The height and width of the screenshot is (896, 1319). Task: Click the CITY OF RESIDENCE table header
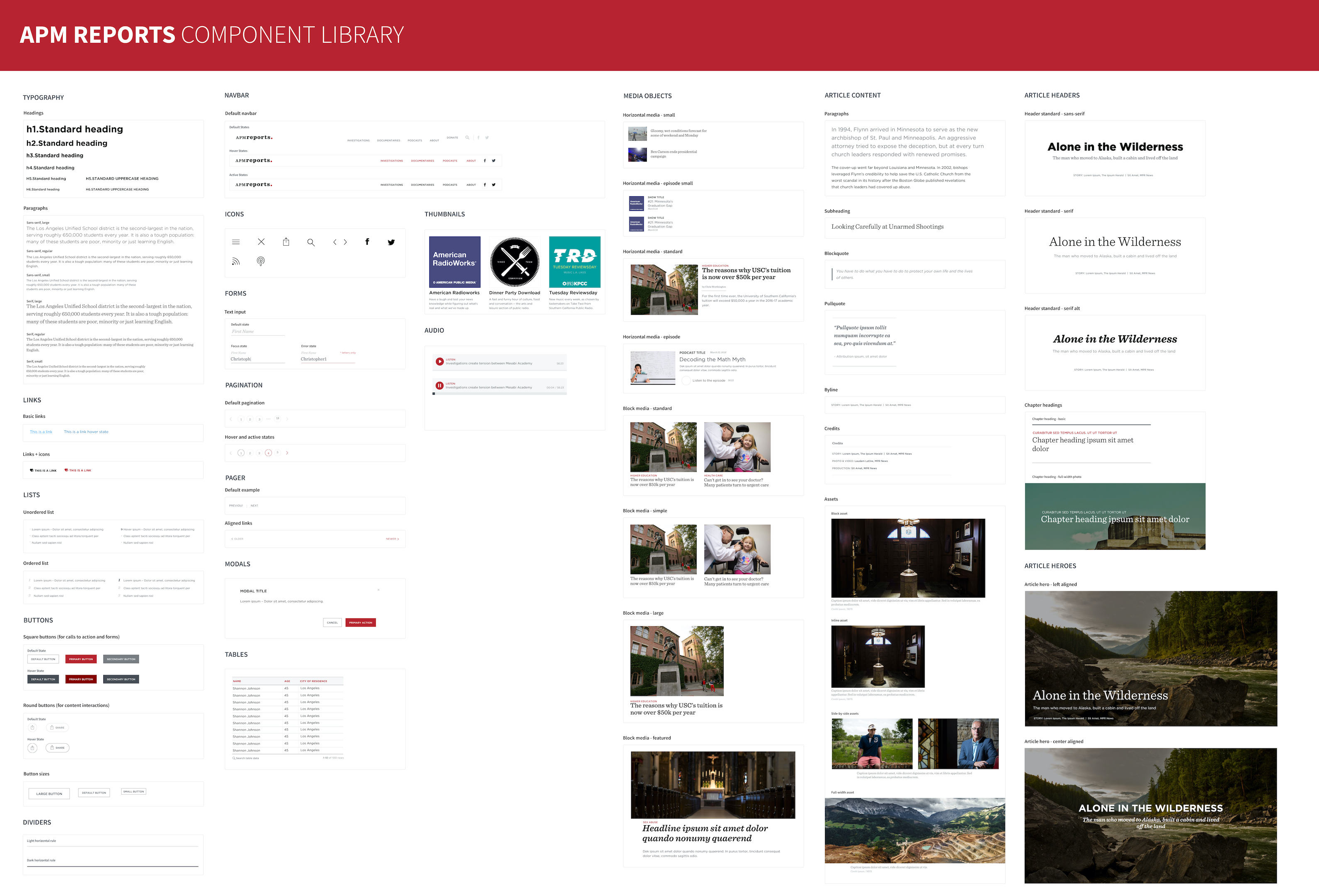[x=313, y=681]
